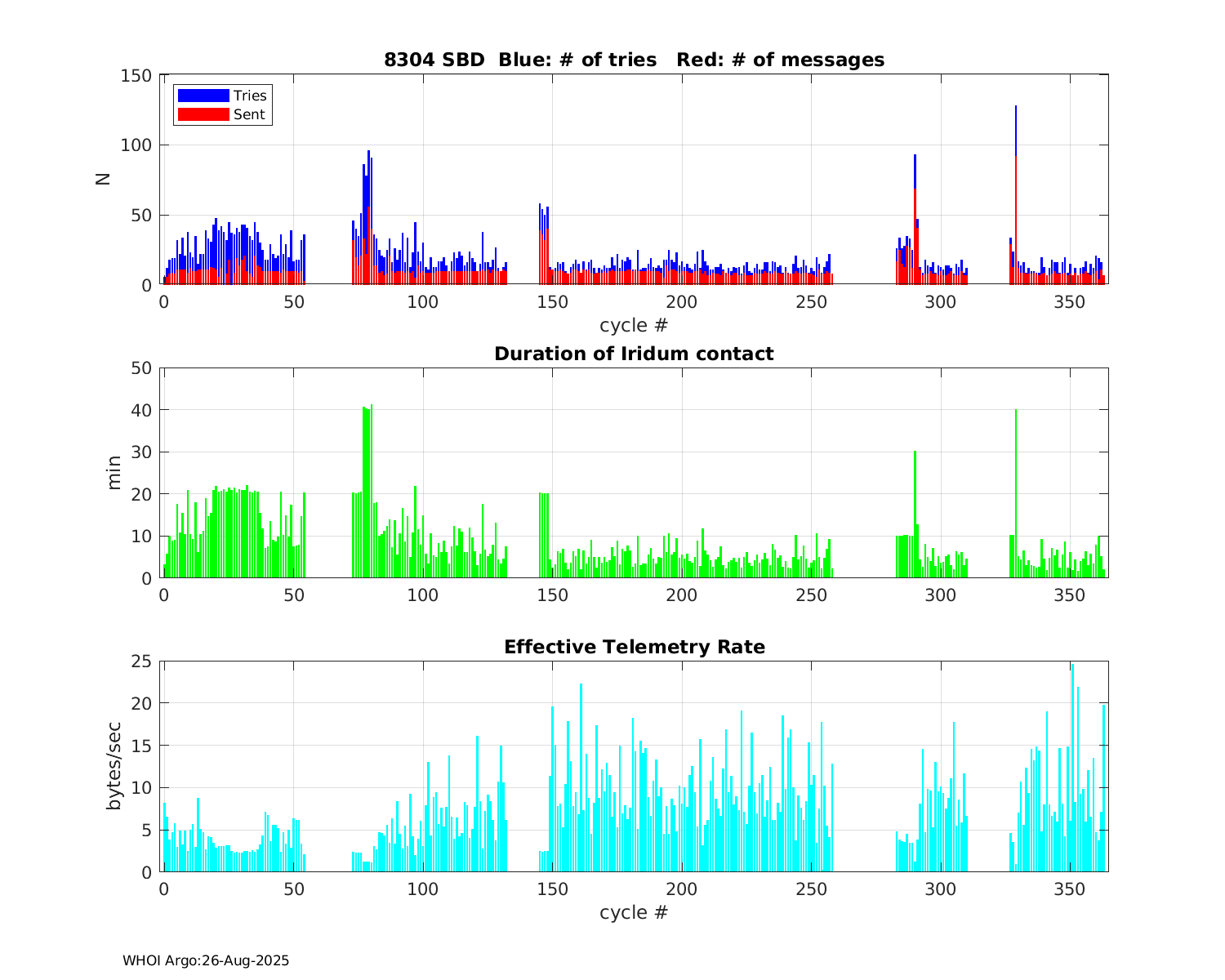
Task: Click 'cycle #' label under the top plot
Action: 634,325
